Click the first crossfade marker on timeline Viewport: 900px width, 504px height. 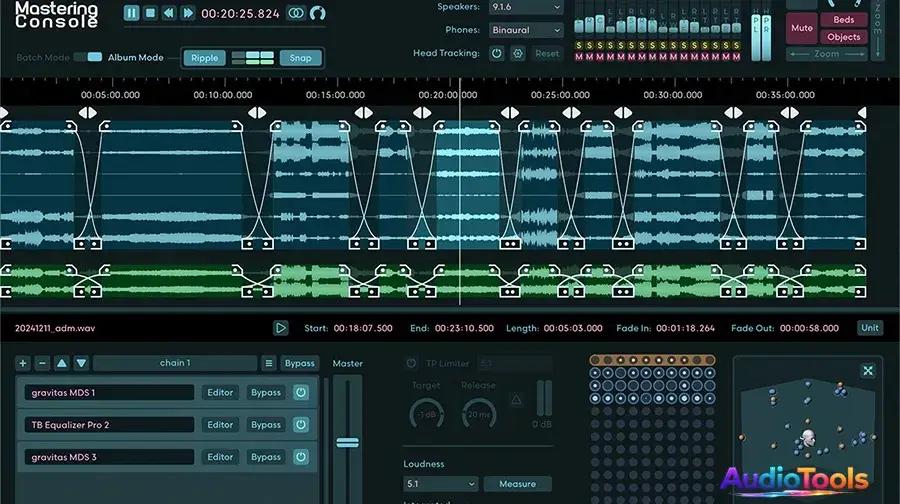88,113
